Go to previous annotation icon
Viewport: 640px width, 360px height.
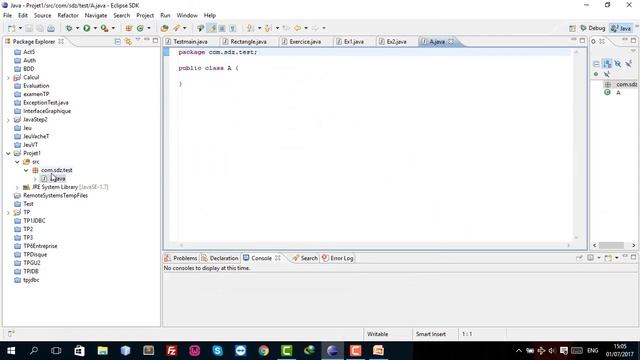click(268, 28)
